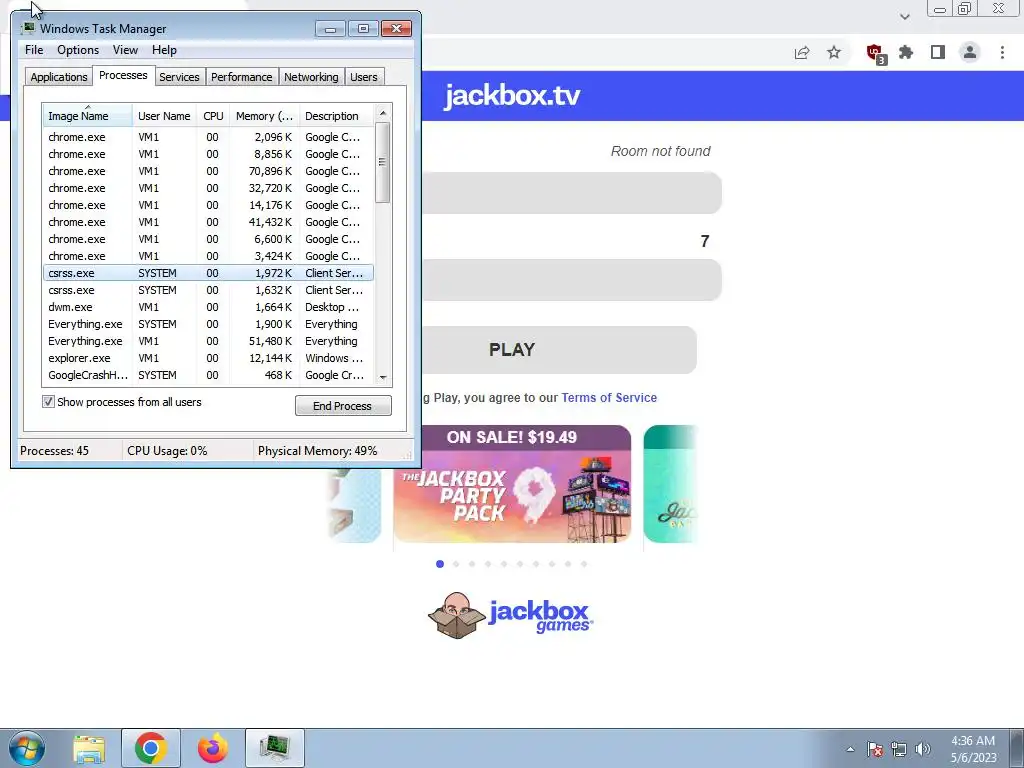The width and height of the screenshot is (1024, 768).
Task: Bookmark this page with the star icon
Action: 834,52
